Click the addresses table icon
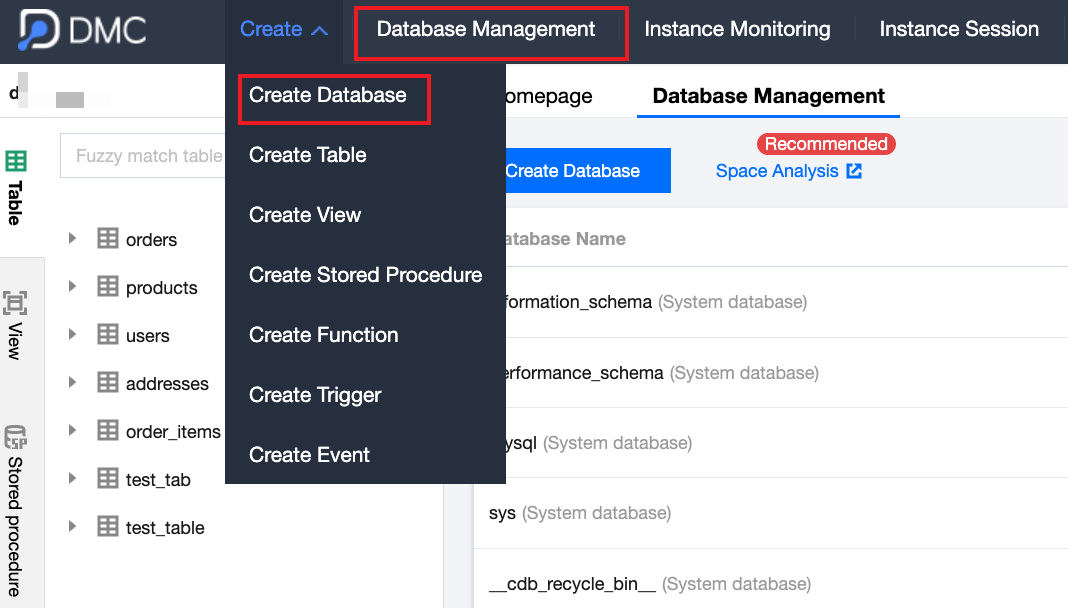Screen dimensions: 1068x608 tap(107, 383)
